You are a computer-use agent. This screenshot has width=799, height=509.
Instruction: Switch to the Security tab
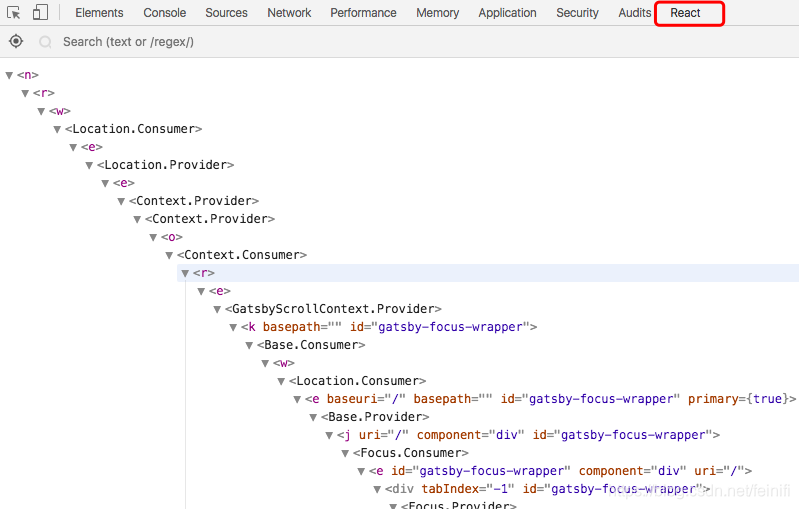(577, 13)
